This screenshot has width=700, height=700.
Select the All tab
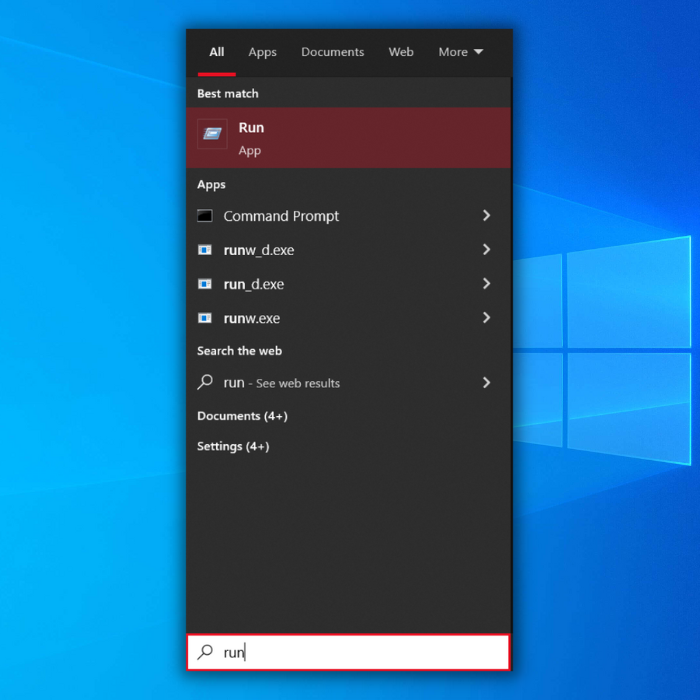tap(217, 52)
